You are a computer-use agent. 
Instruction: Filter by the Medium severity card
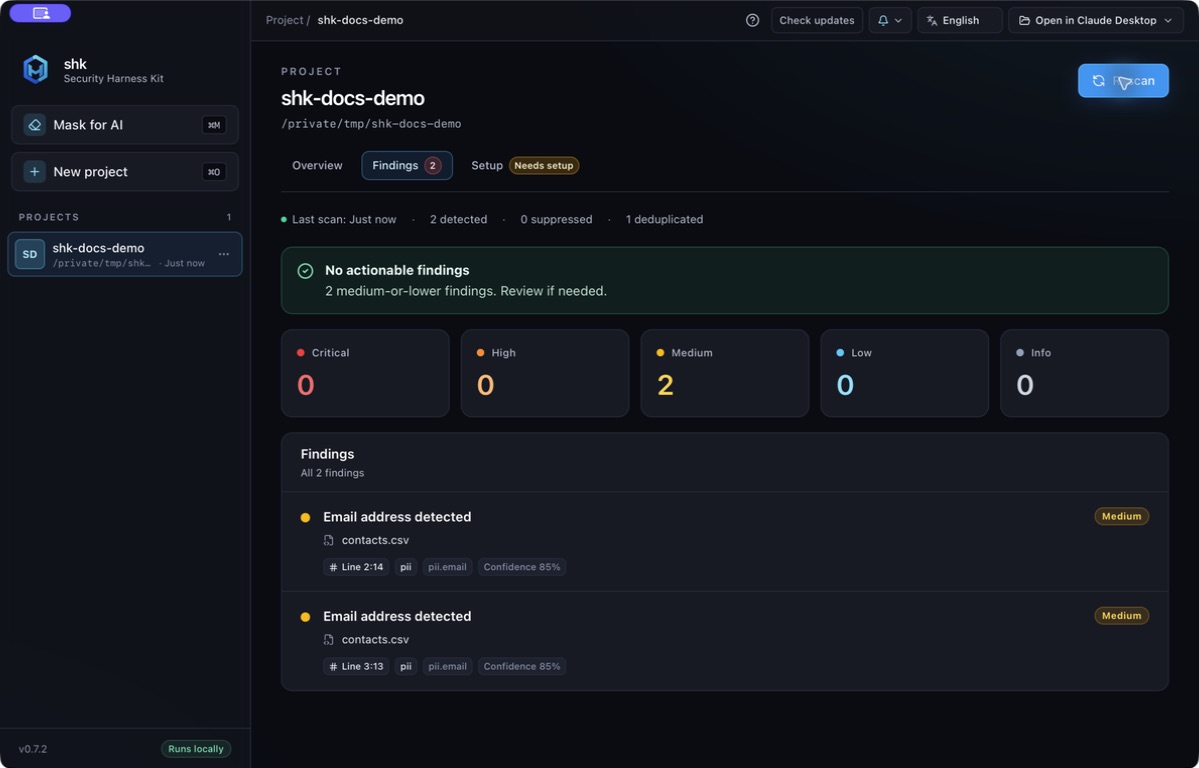click(x=724, y=373)
